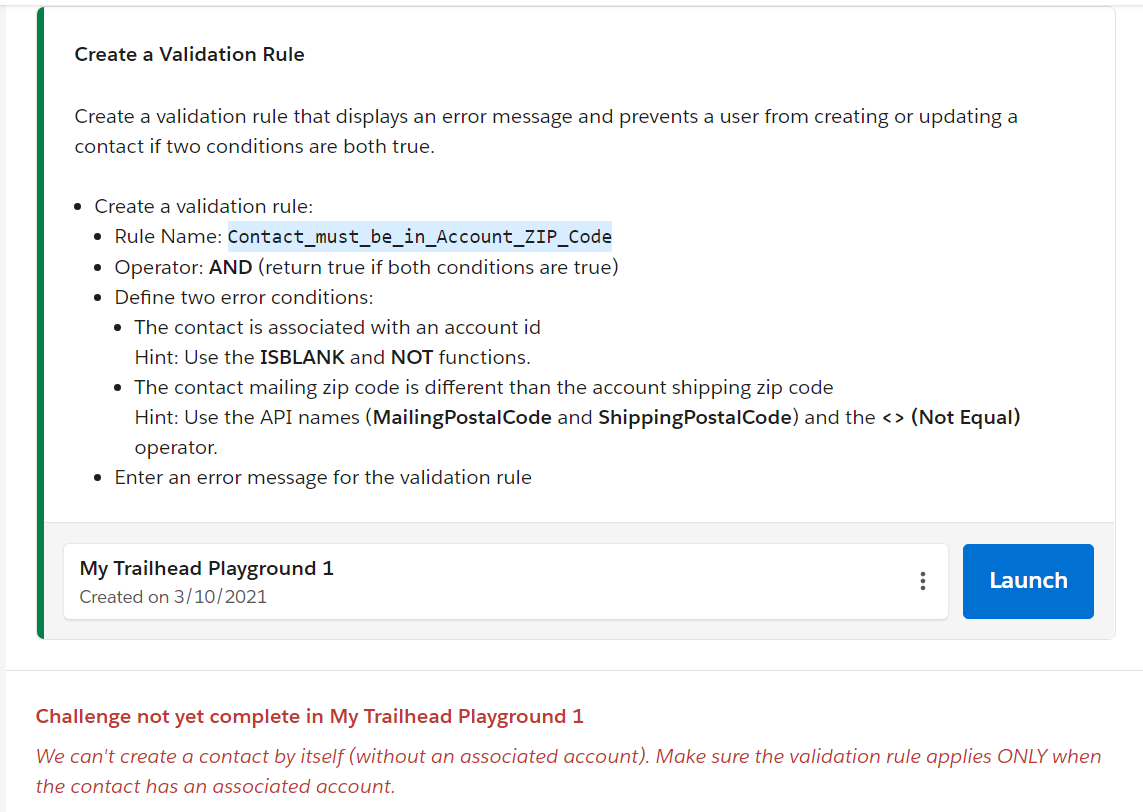The height and width of the screenshot is (812, 1143).
Task: Open the playground options kebab menu
Action: [x=922, y=581]
